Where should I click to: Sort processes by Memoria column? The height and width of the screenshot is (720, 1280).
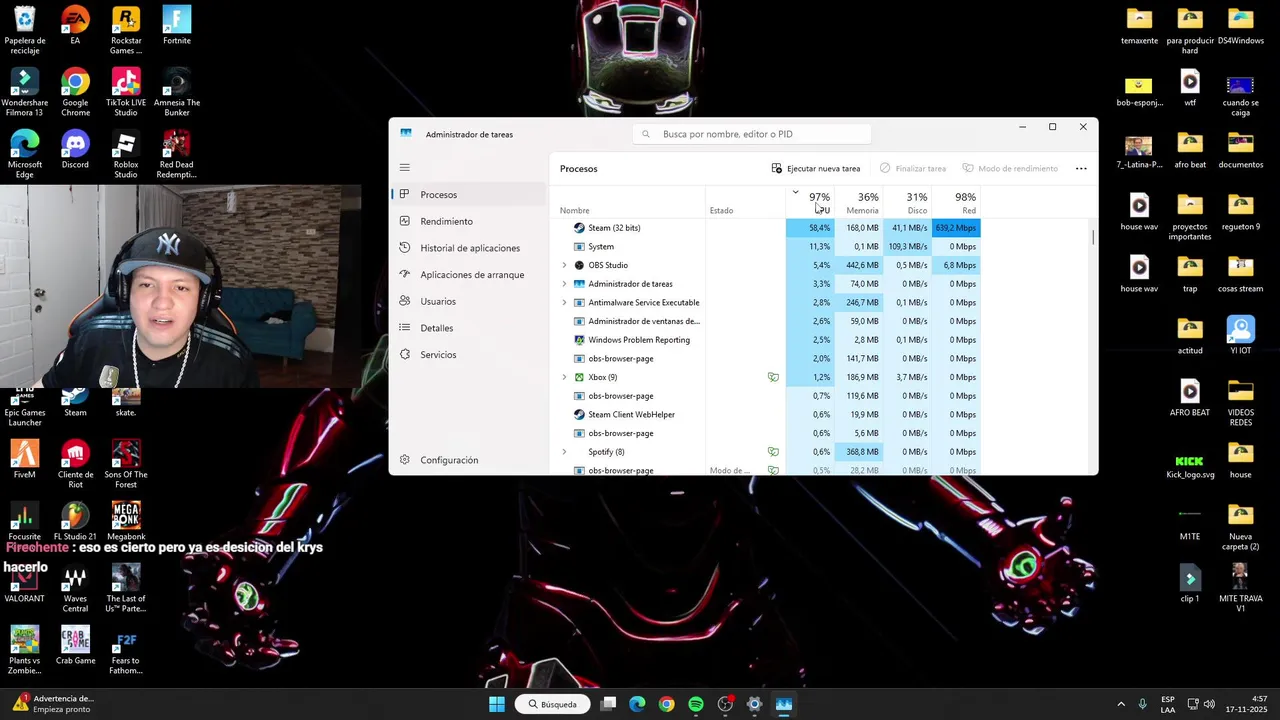point(858,202)
